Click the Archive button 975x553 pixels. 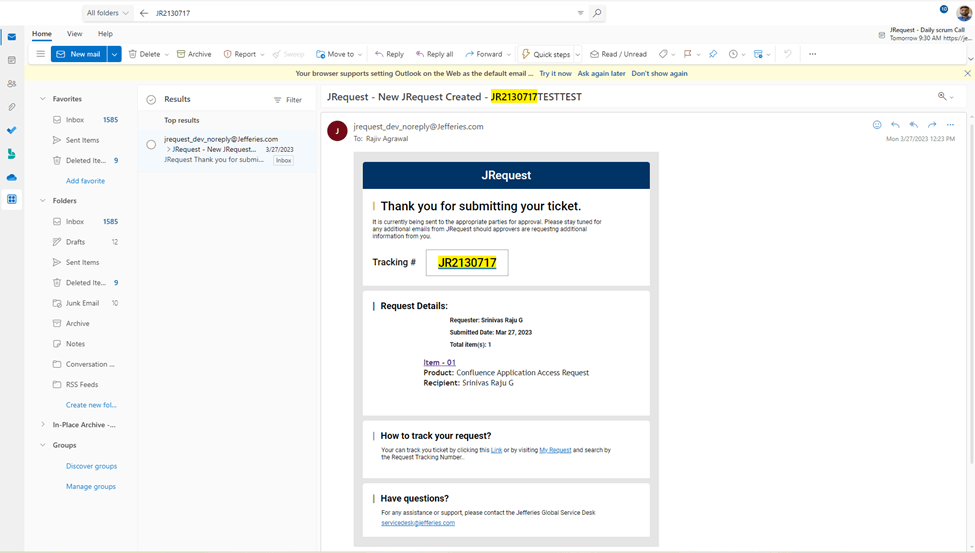coord(194,54)
